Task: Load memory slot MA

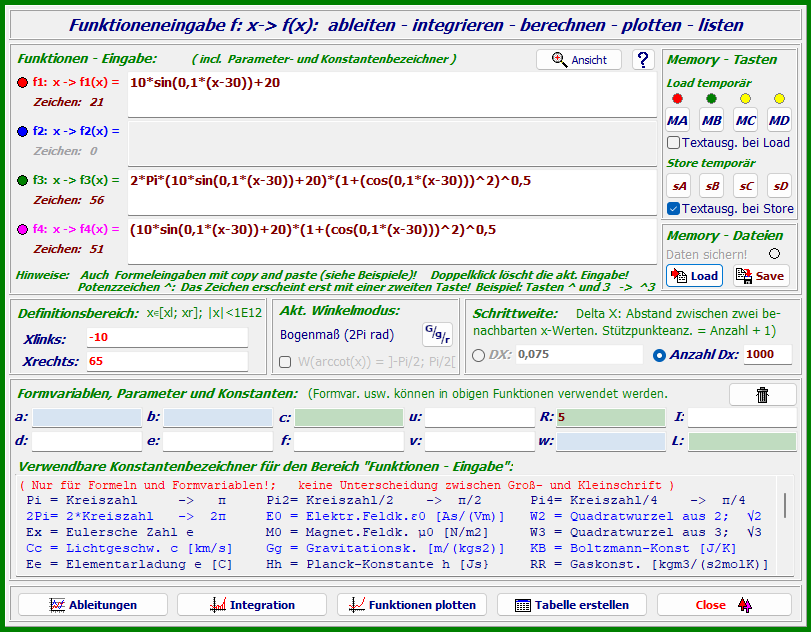Action: (x=678, y=120)
